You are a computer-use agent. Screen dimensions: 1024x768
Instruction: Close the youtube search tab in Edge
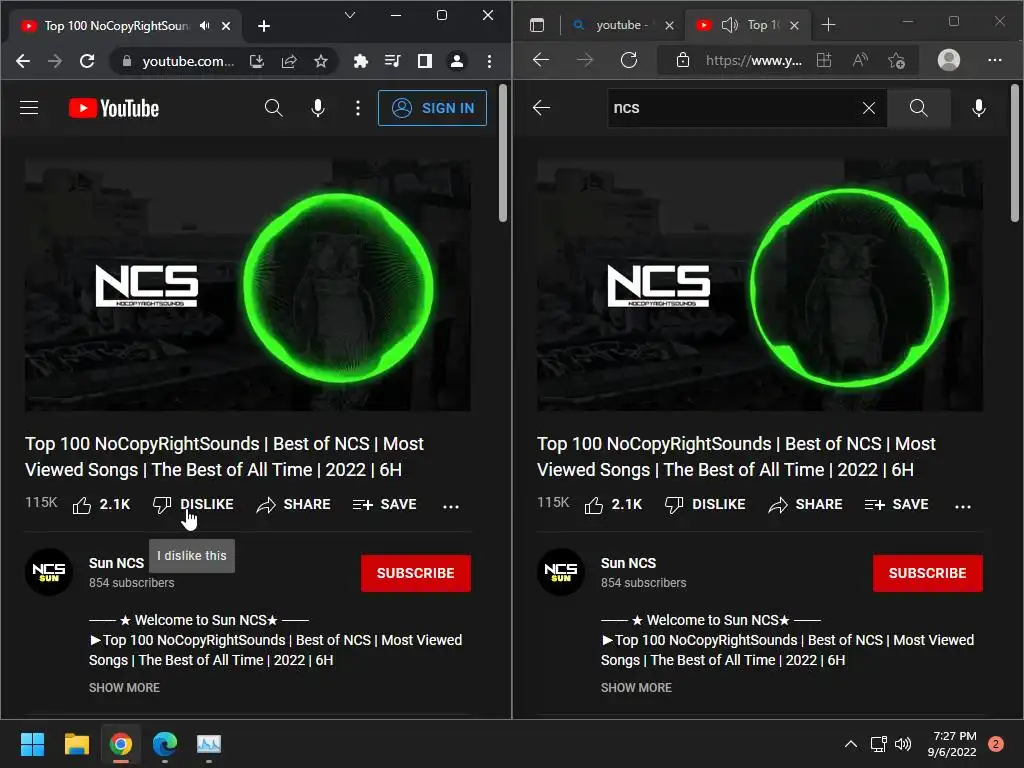tap(669, 25)
